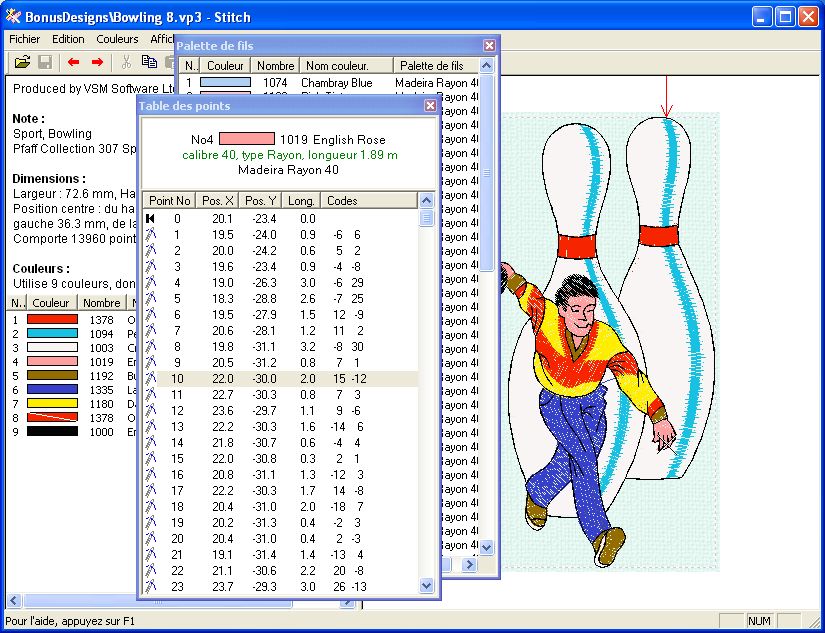Click the Pos. X column header

coord(217,201)
